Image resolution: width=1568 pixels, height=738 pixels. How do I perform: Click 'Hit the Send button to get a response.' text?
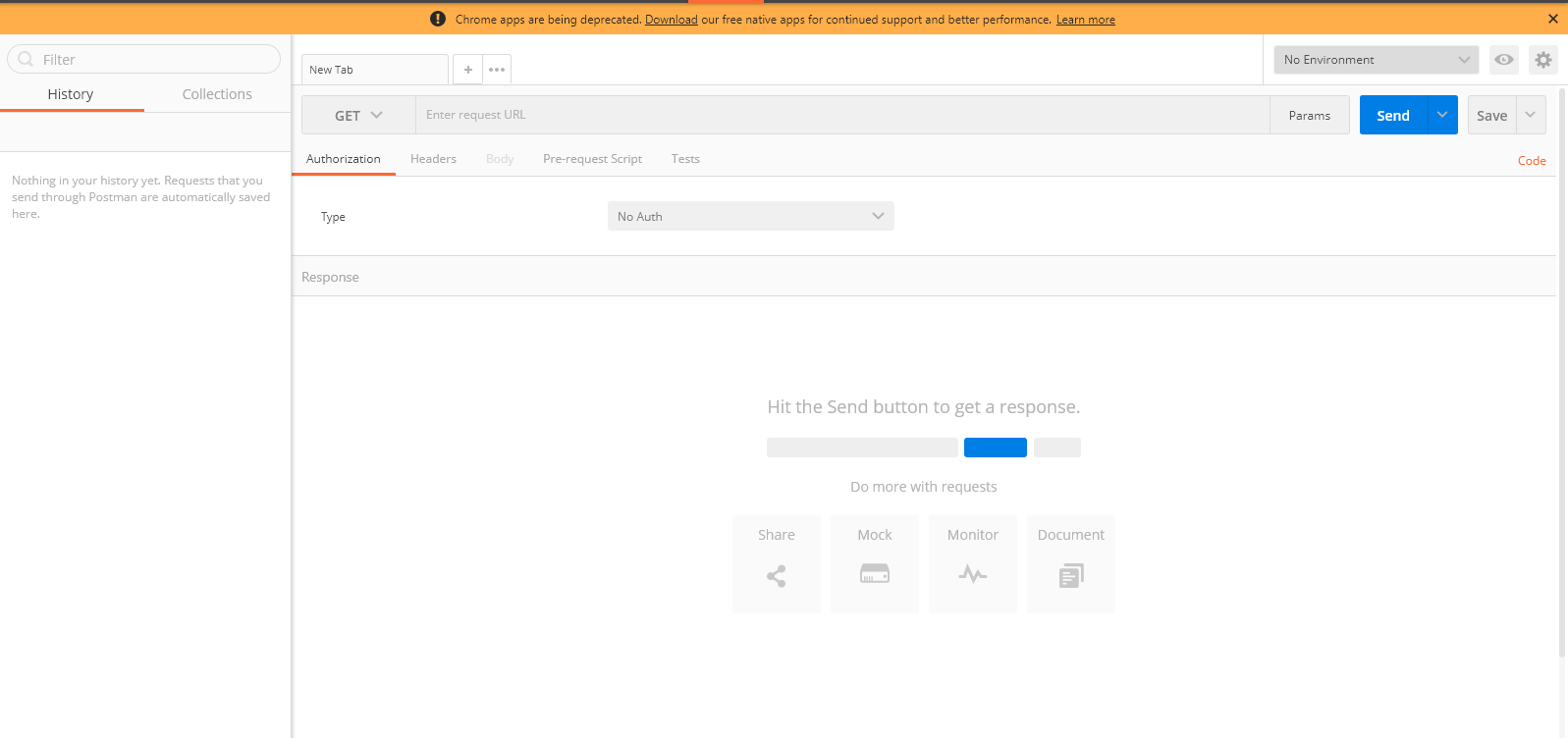pyautogui.click(x=924, y=406)
